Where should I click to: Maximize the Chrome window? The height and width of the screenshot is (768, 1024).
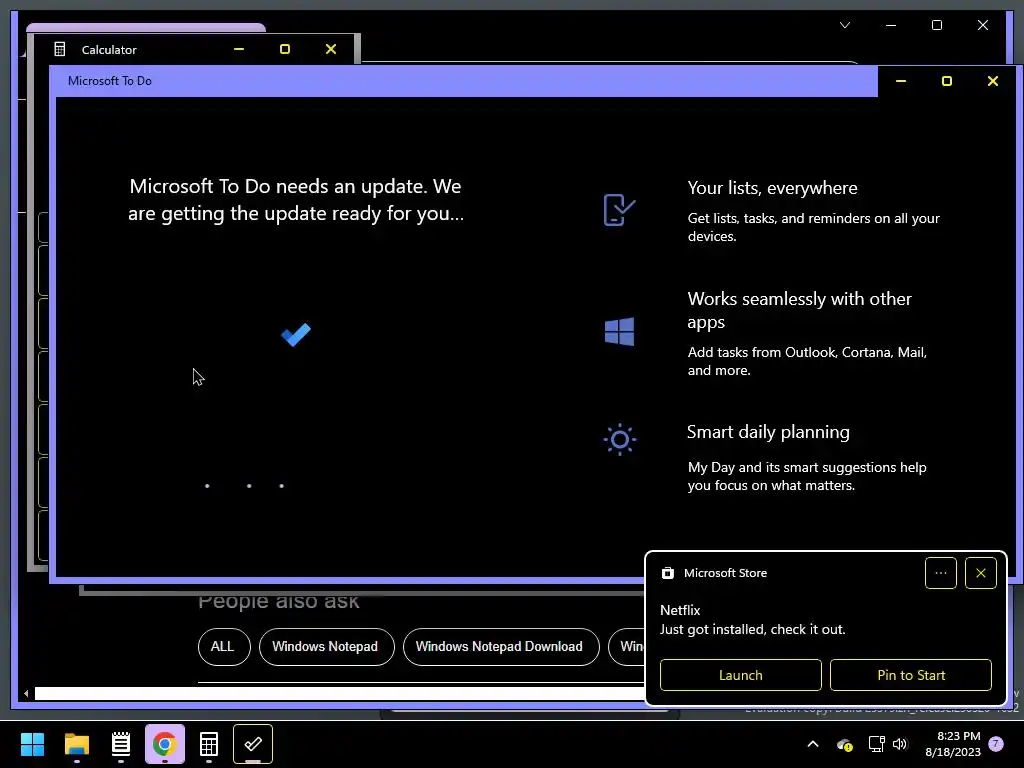pos(936,25)
